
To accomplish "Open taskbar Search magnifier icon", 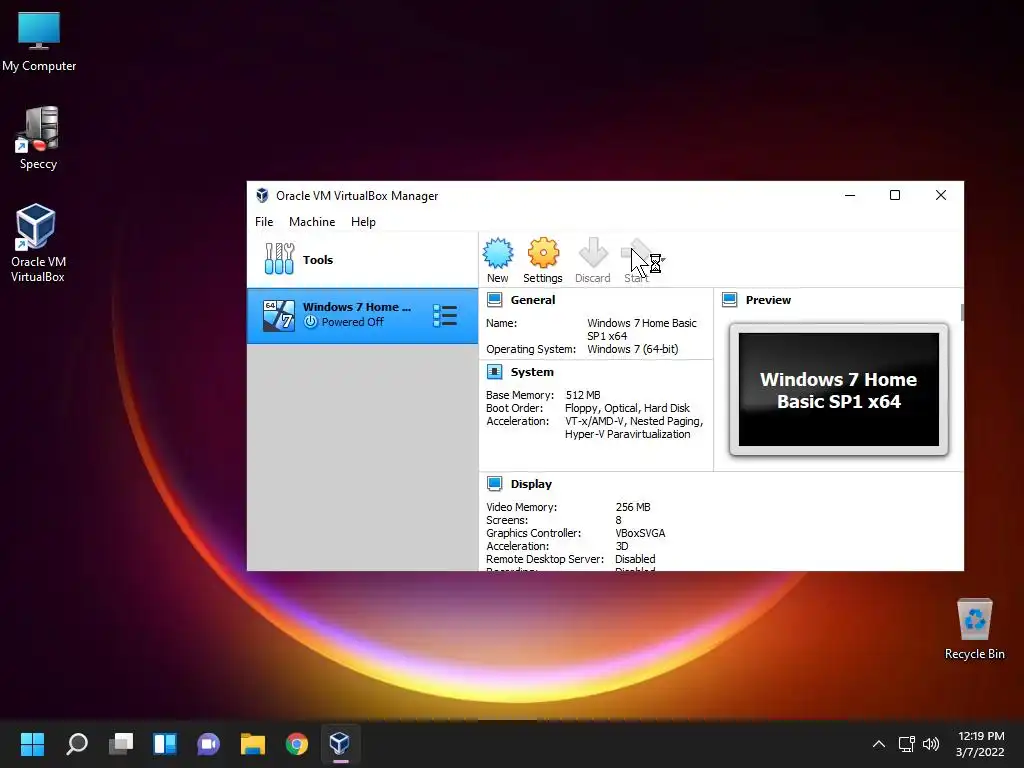I will 76,743.
